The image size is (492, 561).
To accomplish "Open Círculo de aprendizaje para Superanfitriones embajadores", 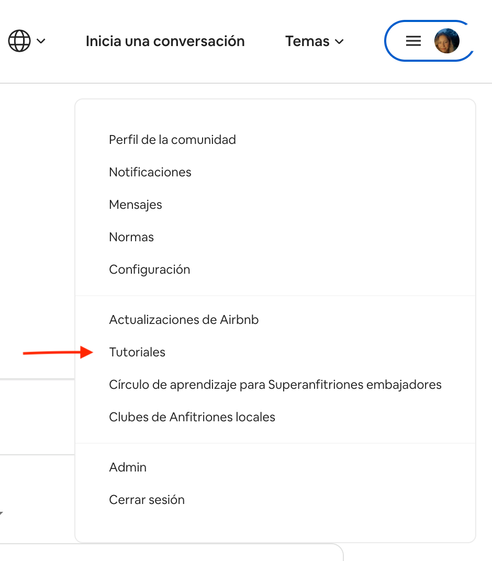I will [275, 385].
